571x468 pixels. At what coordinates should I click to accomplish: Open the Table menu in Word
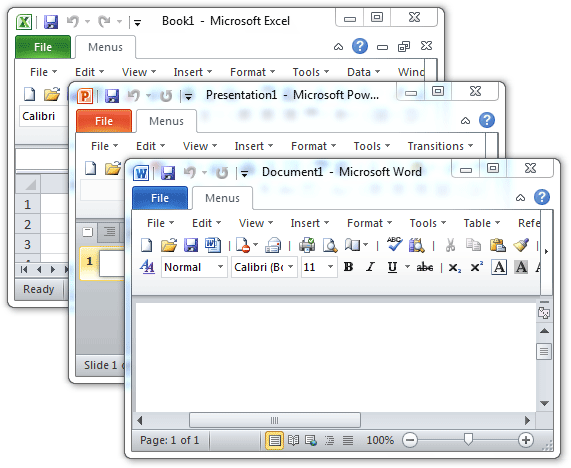(x=481, y=223)
